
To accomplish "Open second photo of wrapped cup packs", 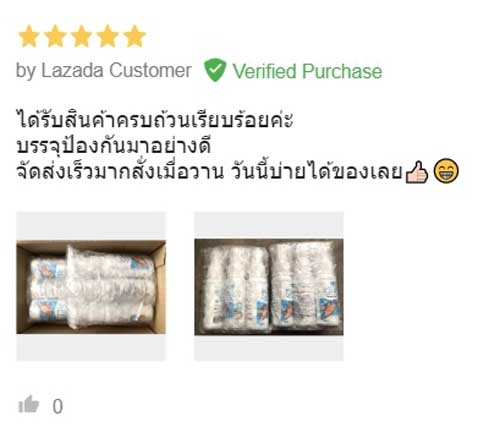I will click(x=269, y=287).
